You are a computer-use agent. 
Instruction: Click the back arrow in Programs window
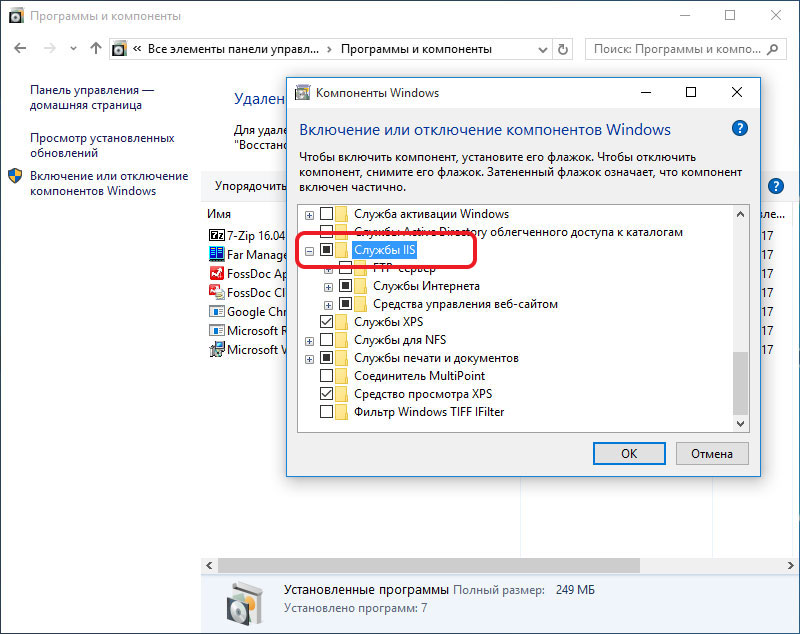(x=20, y=48)
